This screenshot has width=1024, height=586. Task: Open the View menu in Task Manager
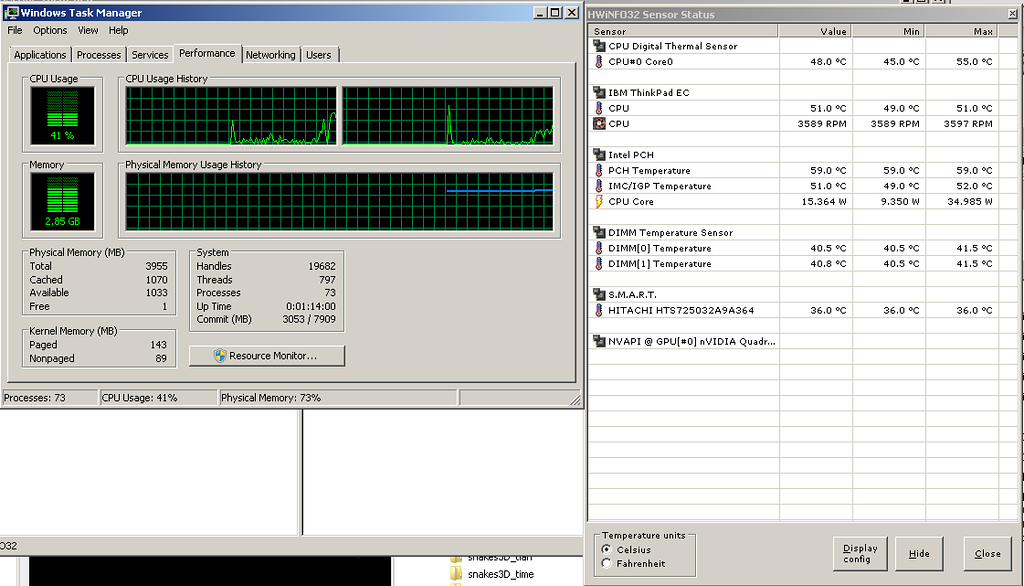click(x=88, y=30)
